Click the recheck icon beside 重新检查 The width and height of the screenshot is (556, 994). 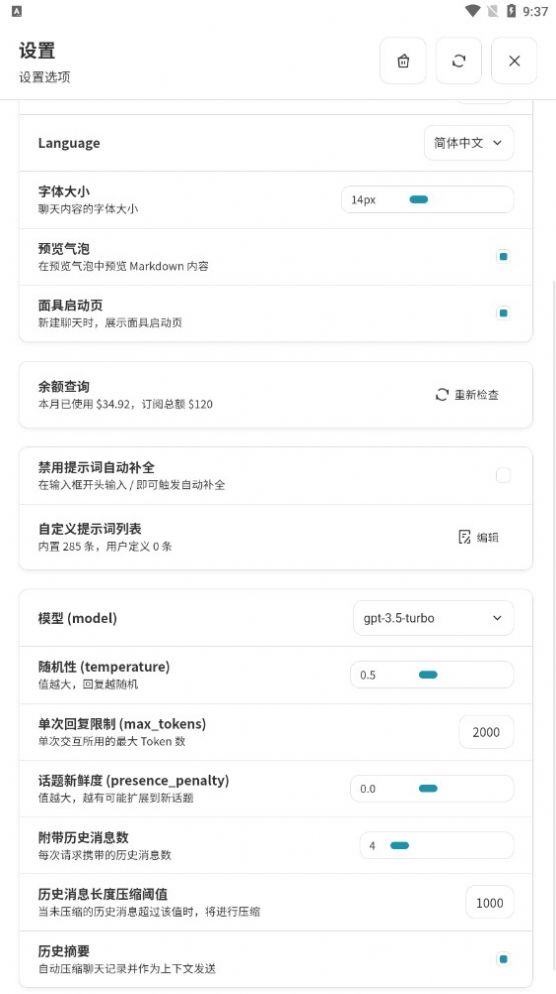pyautogui.click(x=442, y=395)
